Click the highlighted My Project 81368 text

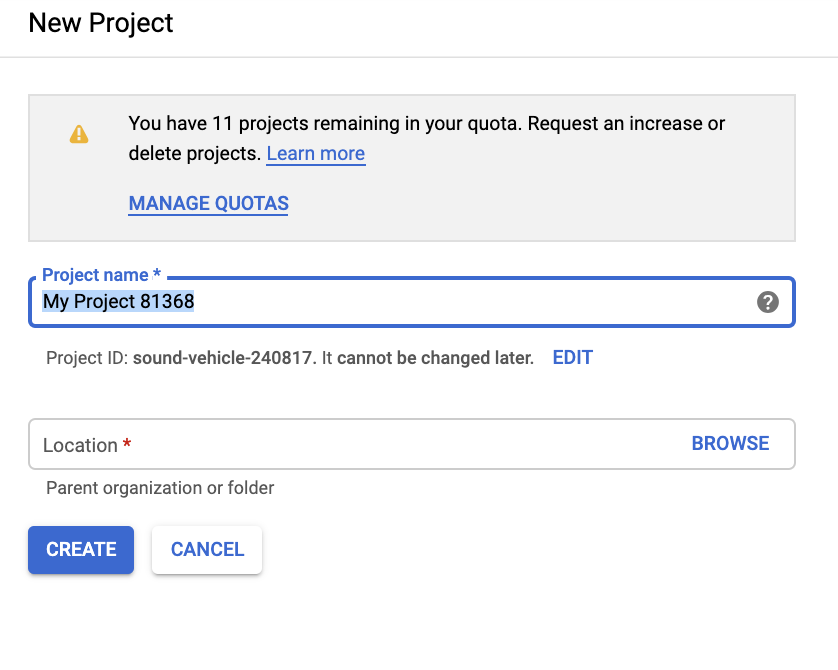pos(118,302)
